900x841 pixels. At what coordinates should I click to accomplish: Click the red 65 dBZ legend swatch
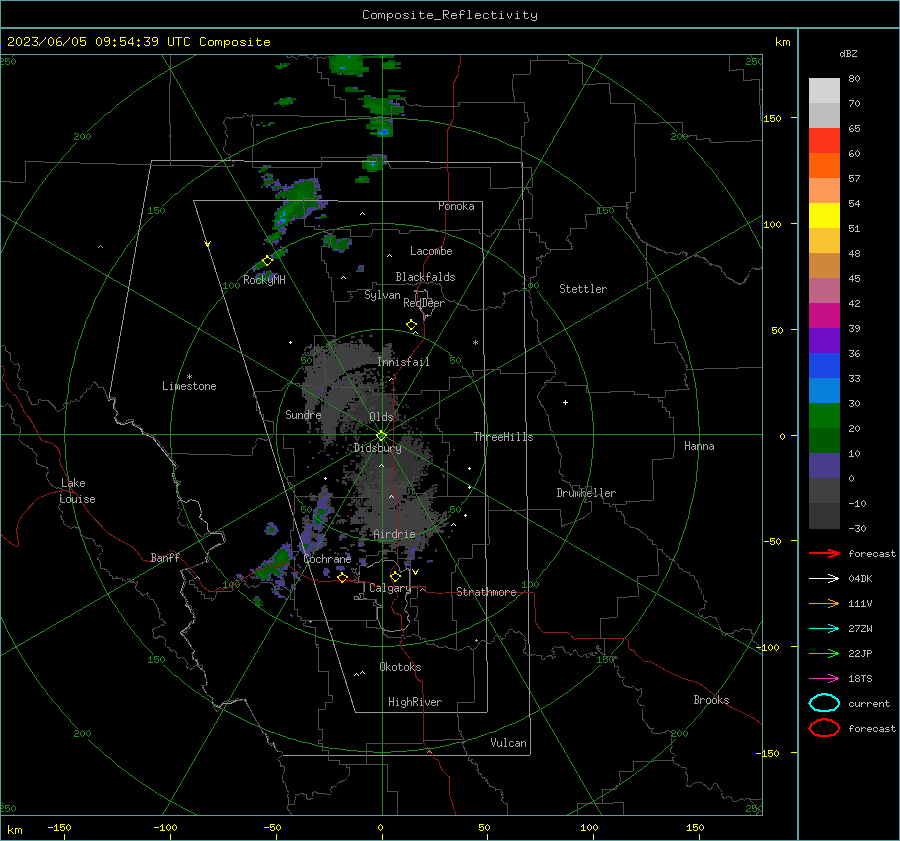pyautogui.click(x=824, y=140)
